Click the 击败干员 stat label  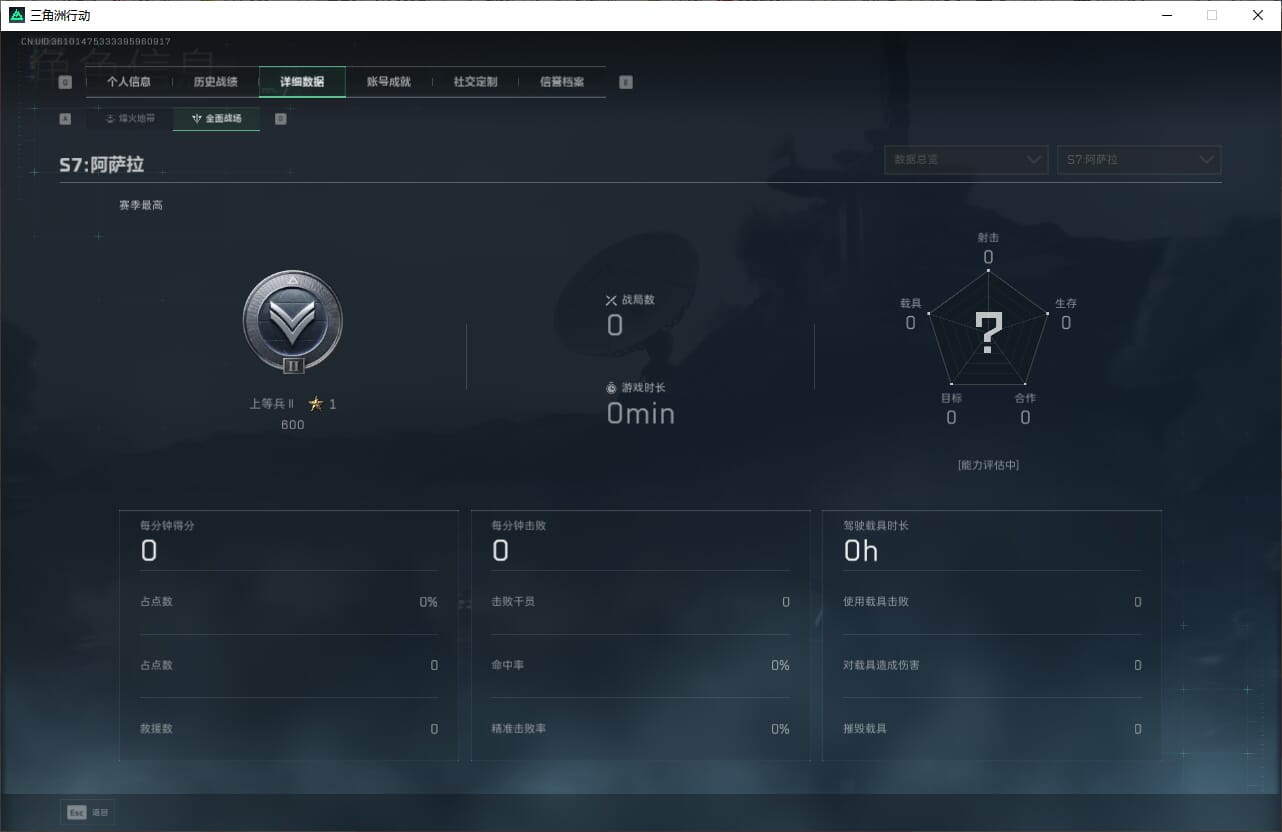click(x=513, y=602)
